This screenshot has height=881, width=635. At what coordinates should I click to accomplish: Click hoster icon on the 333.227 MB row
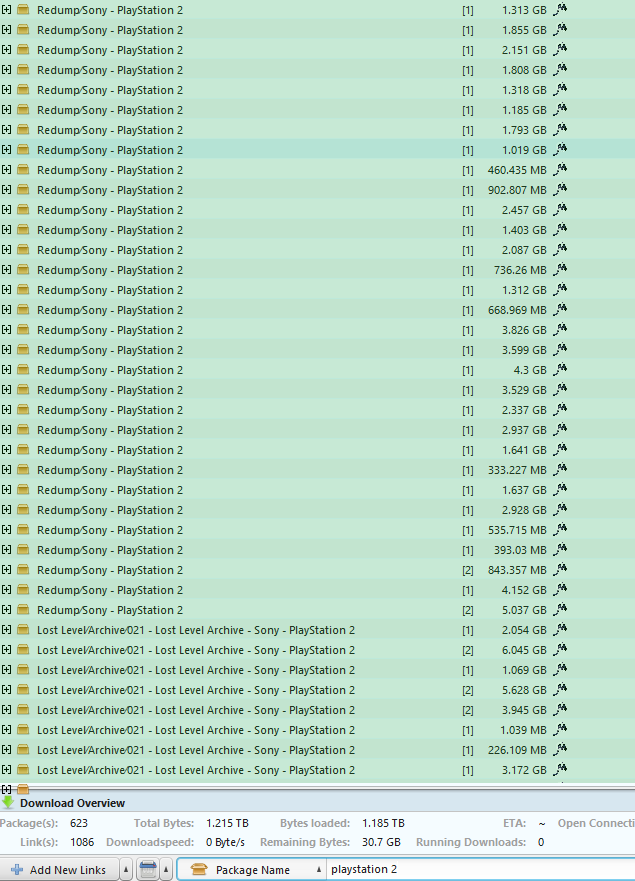(560, 470)
